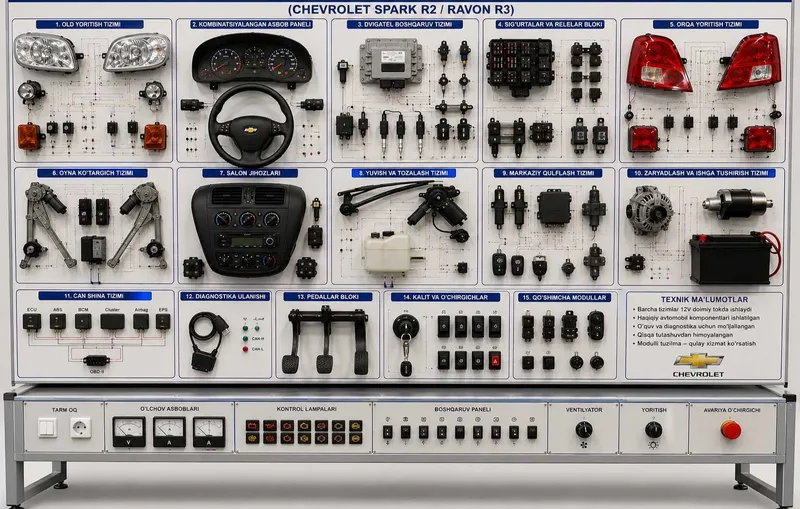Select the 11. CAN Shina Tizimi header
This screenshot has height=509, width=800.
point(95,296)
